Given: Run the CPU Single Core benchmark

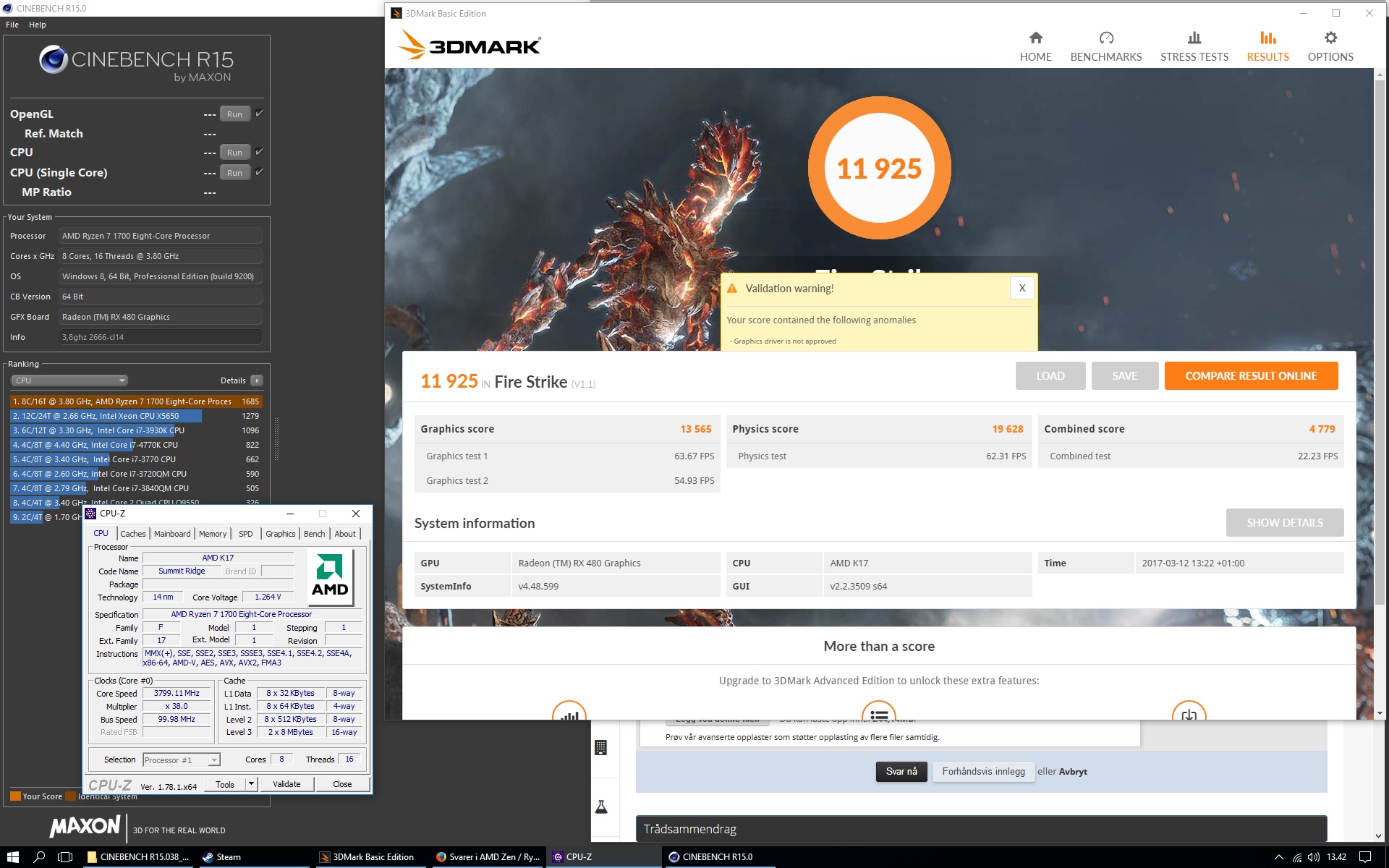Looking at the screenshot, I should [234, 173].
